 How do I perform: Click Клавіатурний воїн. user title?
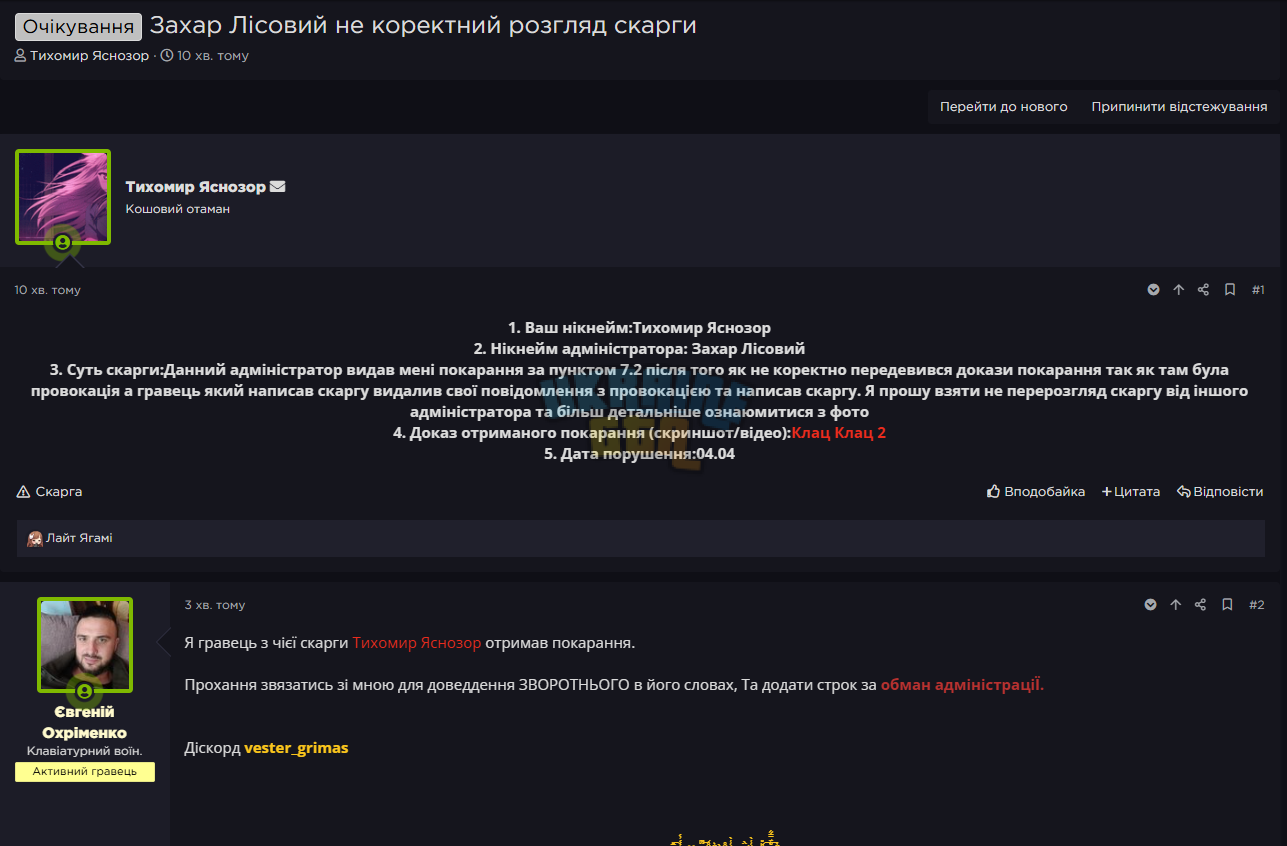coord(85,751)
